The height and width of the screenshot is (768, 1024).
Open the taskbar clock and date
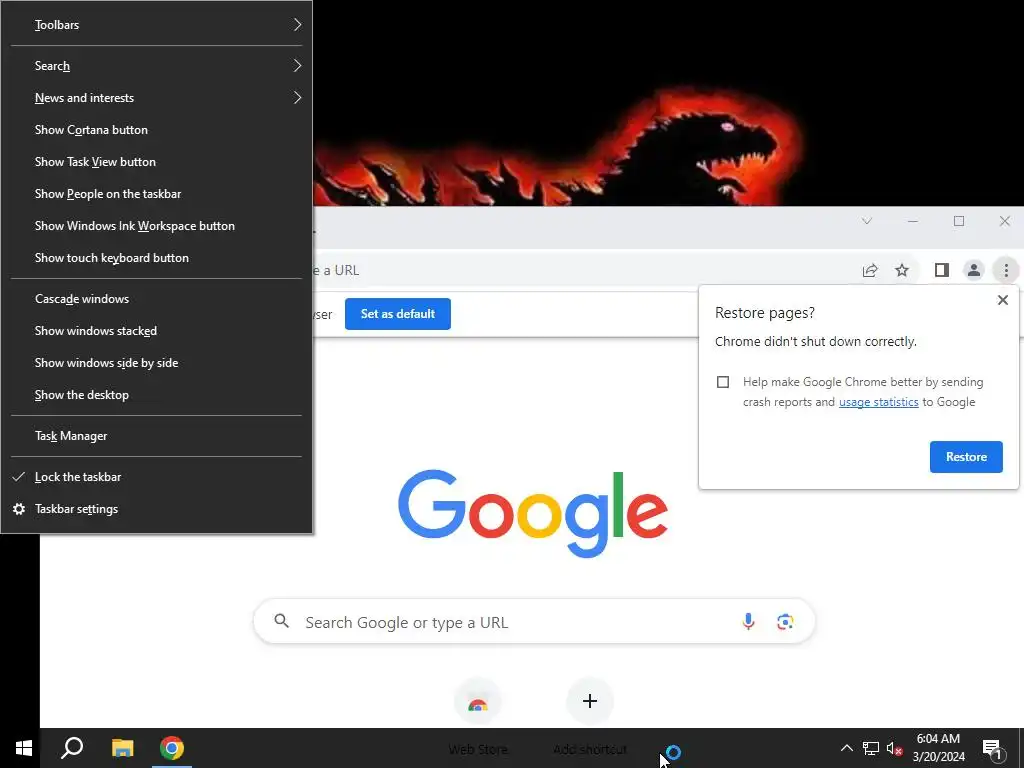point(938,748)
